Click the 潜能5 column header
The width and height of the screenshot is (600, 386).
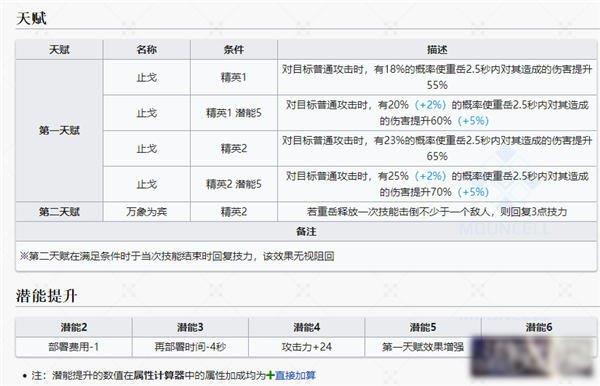[x=422, y=327]
